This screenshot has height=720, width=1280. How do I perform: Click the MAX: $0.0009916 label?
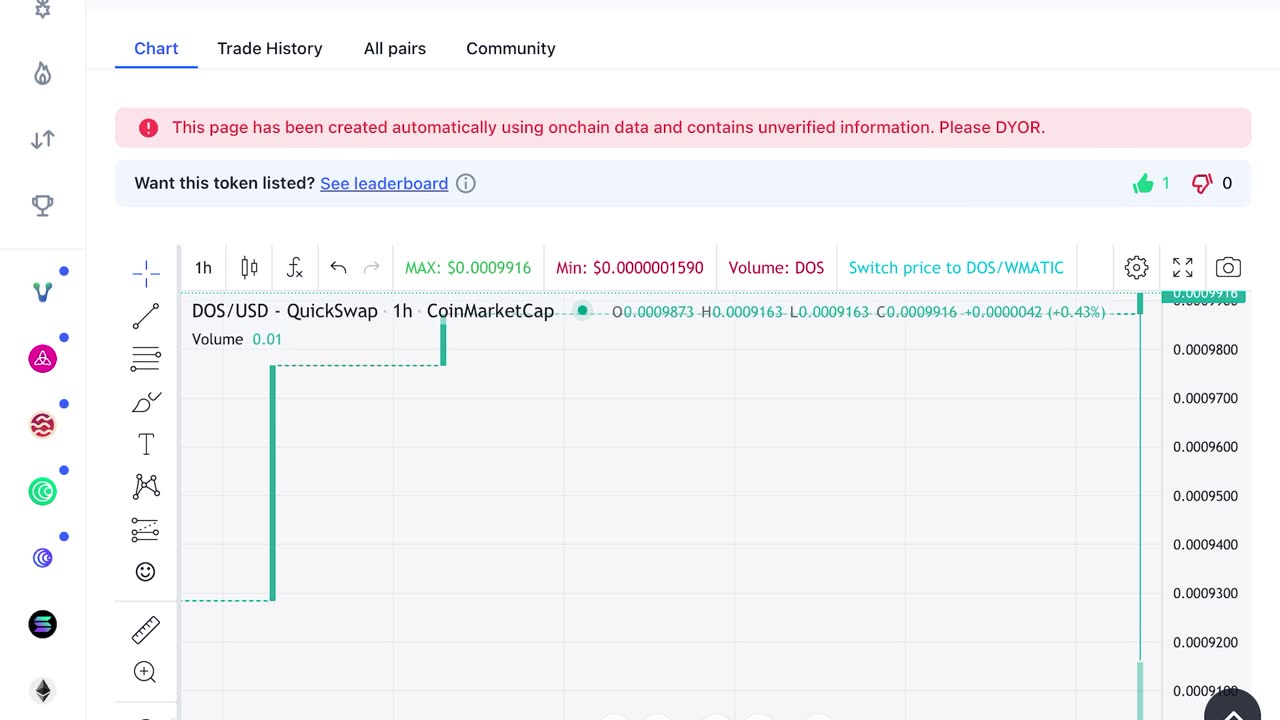pyautogui.click(x=468, y=267)
